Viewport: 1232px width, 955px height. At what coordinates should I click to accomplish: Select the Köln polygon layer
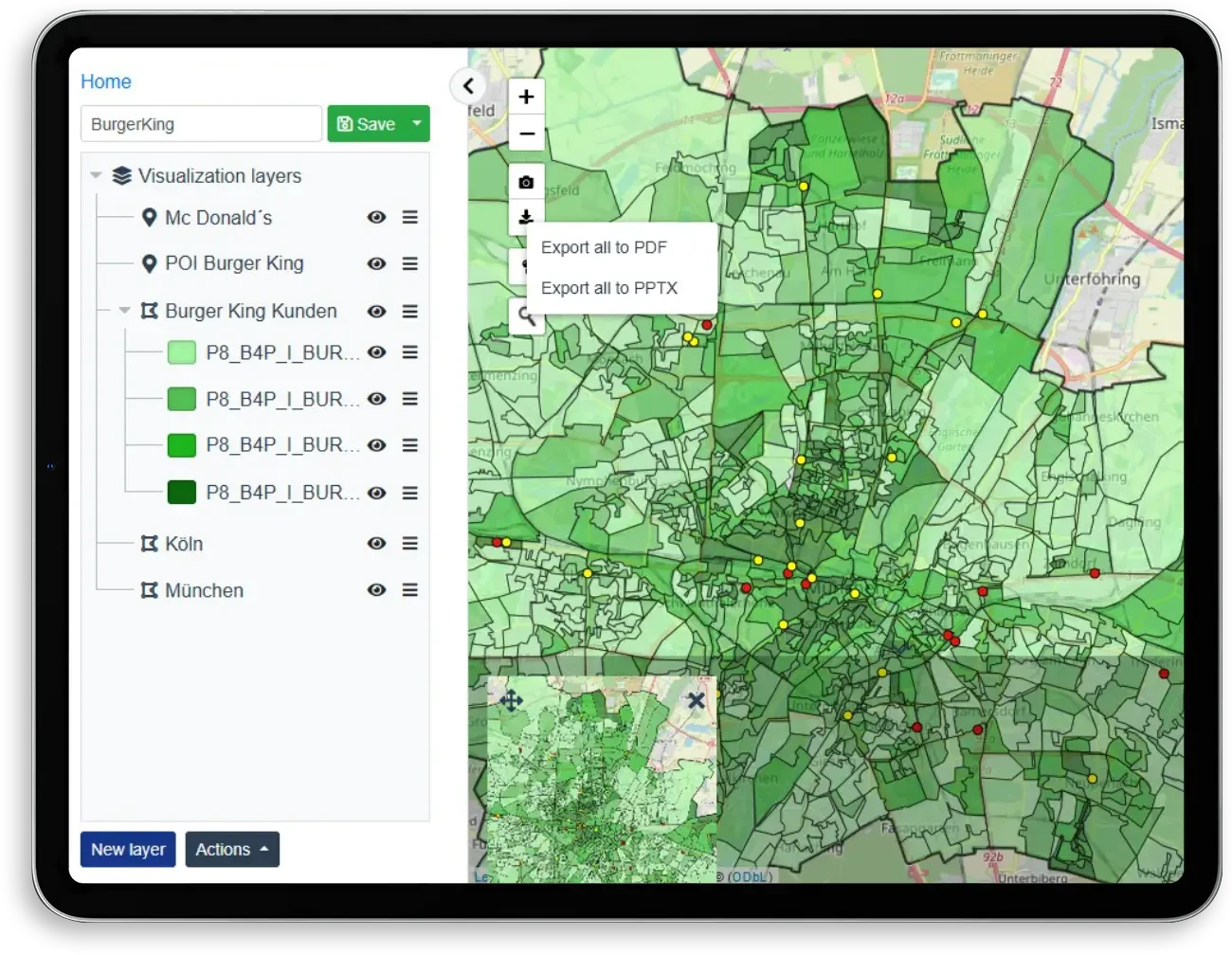pyautogui.click(x=184, y=544)
